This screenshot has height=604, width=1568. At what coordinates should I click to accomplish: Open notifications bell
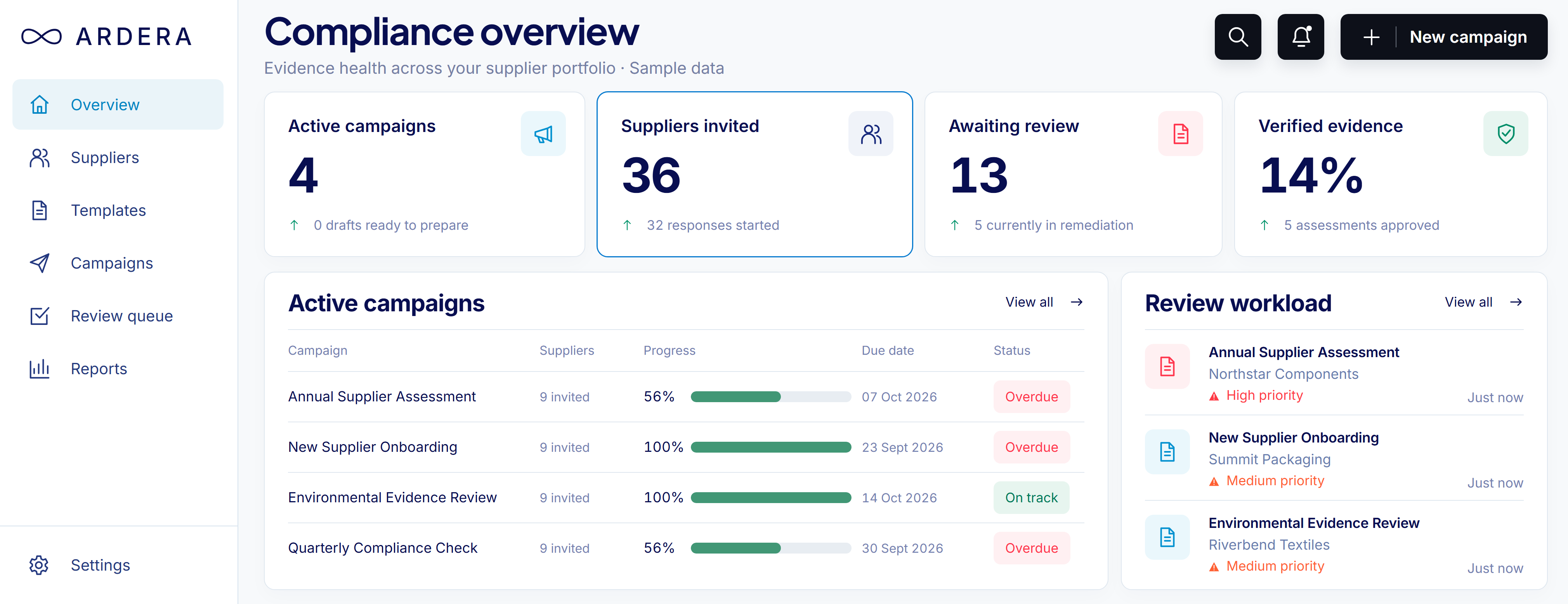pos(1301,36)
